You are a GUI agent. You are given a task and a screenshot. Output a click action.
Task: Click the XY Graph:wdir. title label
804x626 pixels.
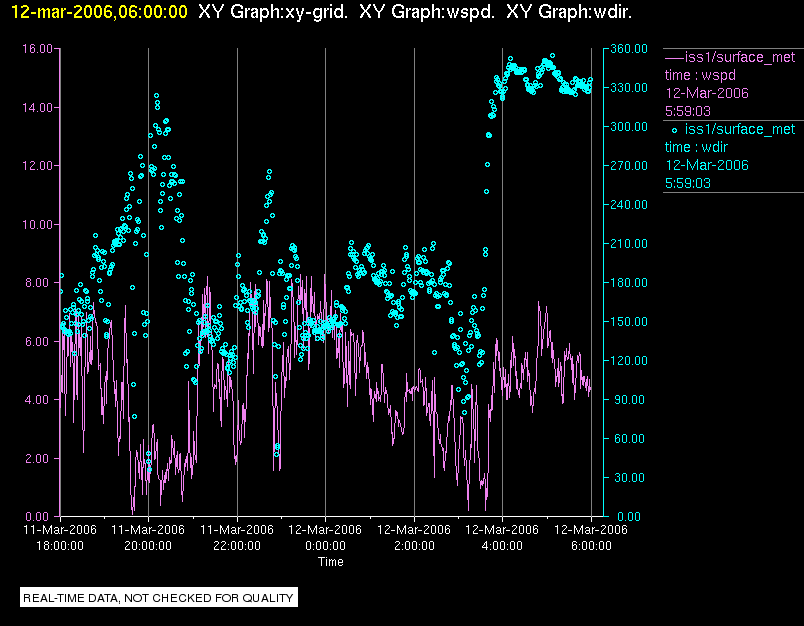pyautogui.click(x=569, y=13)
